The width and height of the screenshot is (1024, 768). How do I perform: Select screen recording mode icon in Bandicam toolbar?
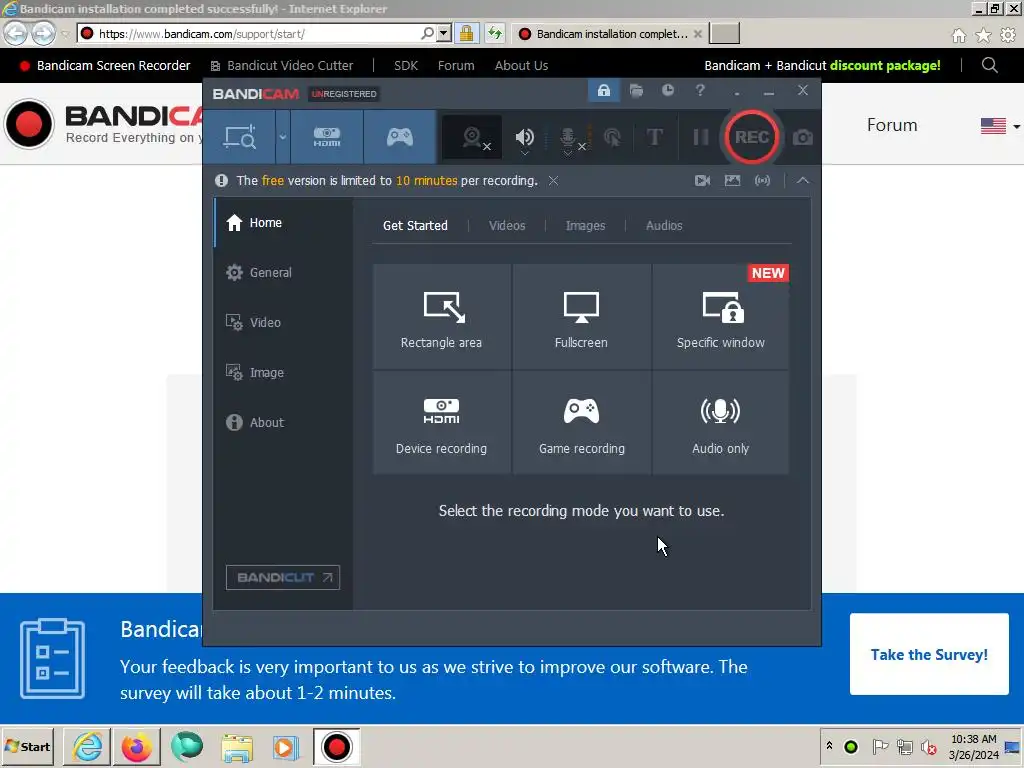[x=240, y=137]
